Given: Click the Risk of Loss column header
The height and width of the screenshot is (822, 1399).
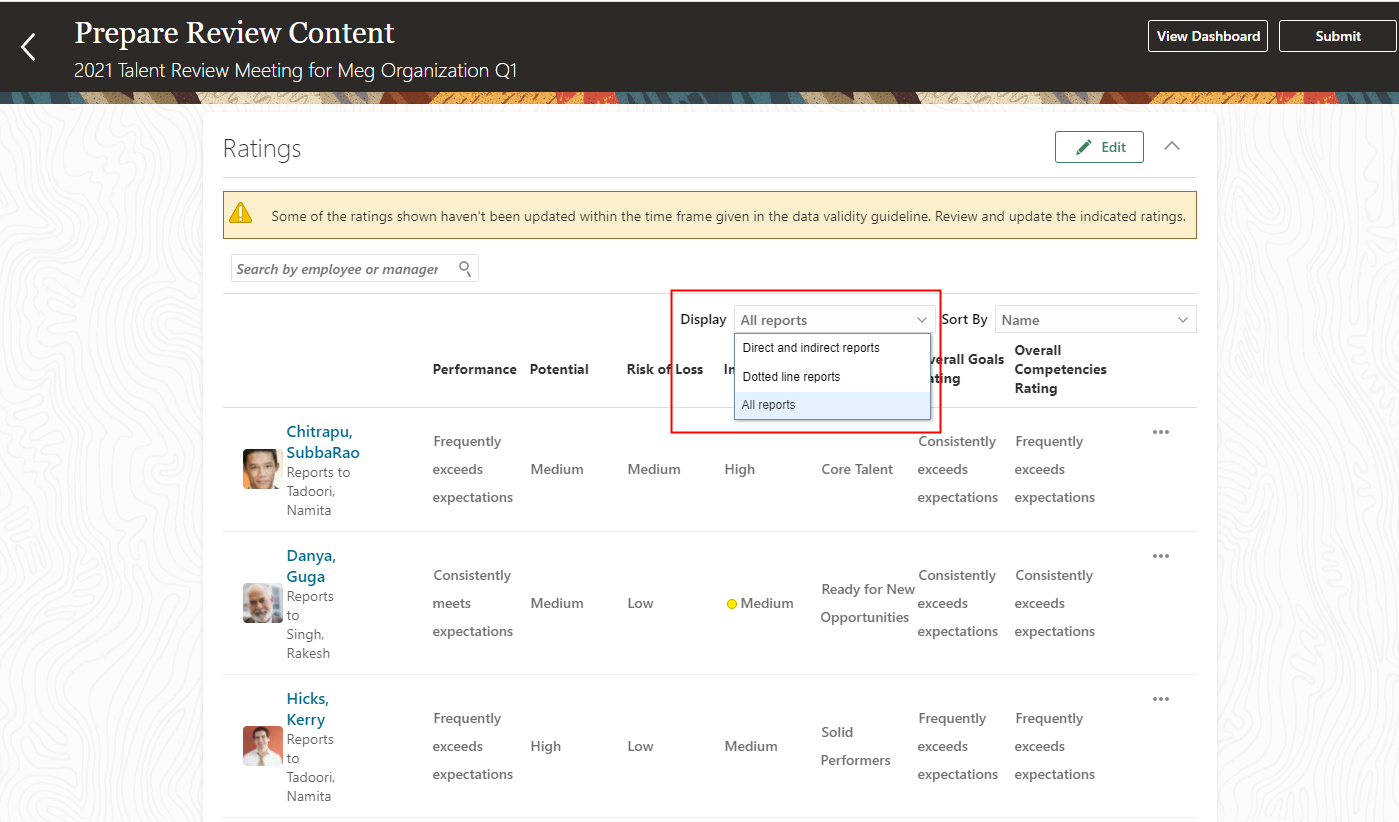Looking at the screenshot, I should click(x=665, y=369).
